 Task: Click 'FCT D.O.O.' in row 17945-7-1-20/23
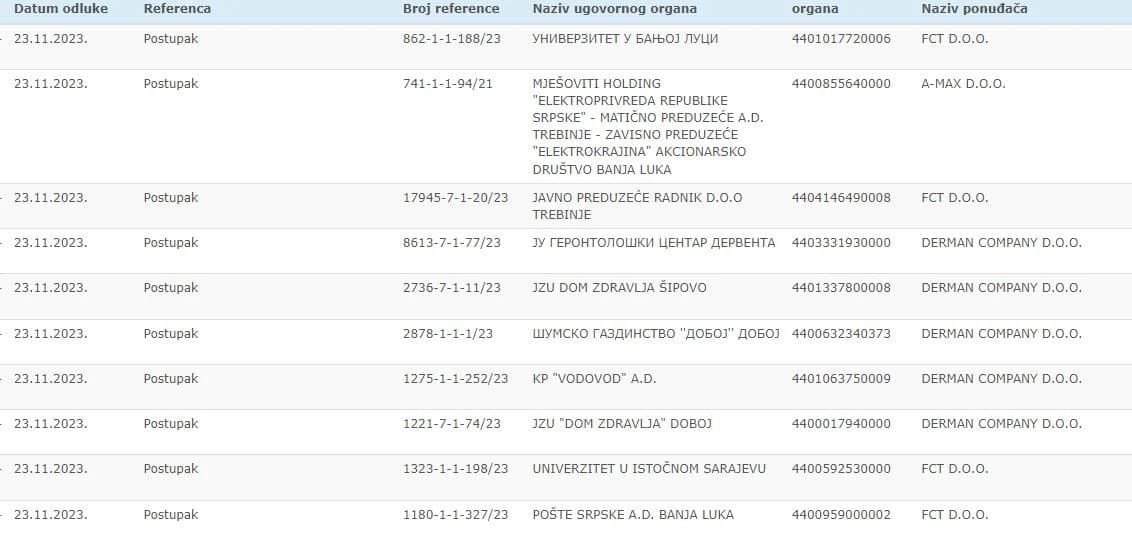click(x=954, y=198)
